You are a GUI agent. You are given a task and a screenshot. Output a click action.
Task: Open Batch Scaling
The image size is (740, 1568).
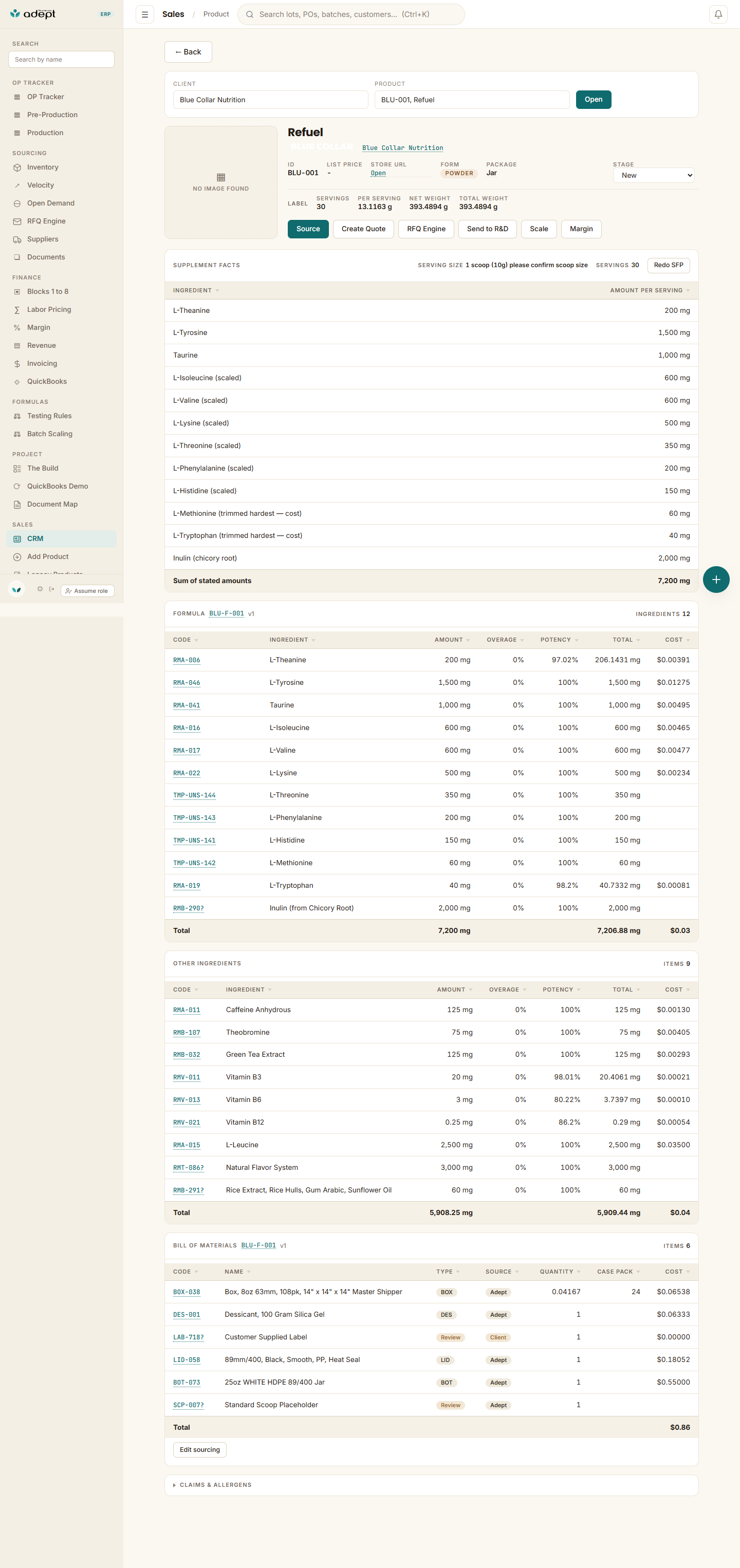(61, 434)
